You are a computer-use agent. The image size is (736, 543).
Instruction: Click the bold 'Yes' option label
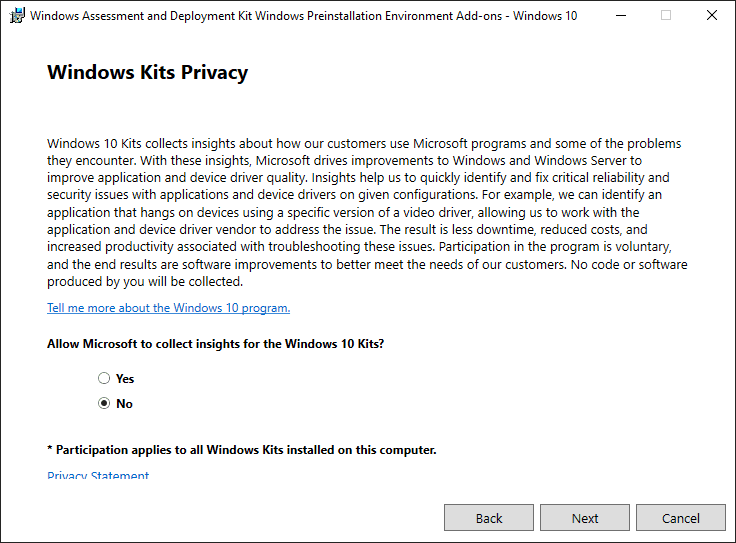(x=125, y=379)
